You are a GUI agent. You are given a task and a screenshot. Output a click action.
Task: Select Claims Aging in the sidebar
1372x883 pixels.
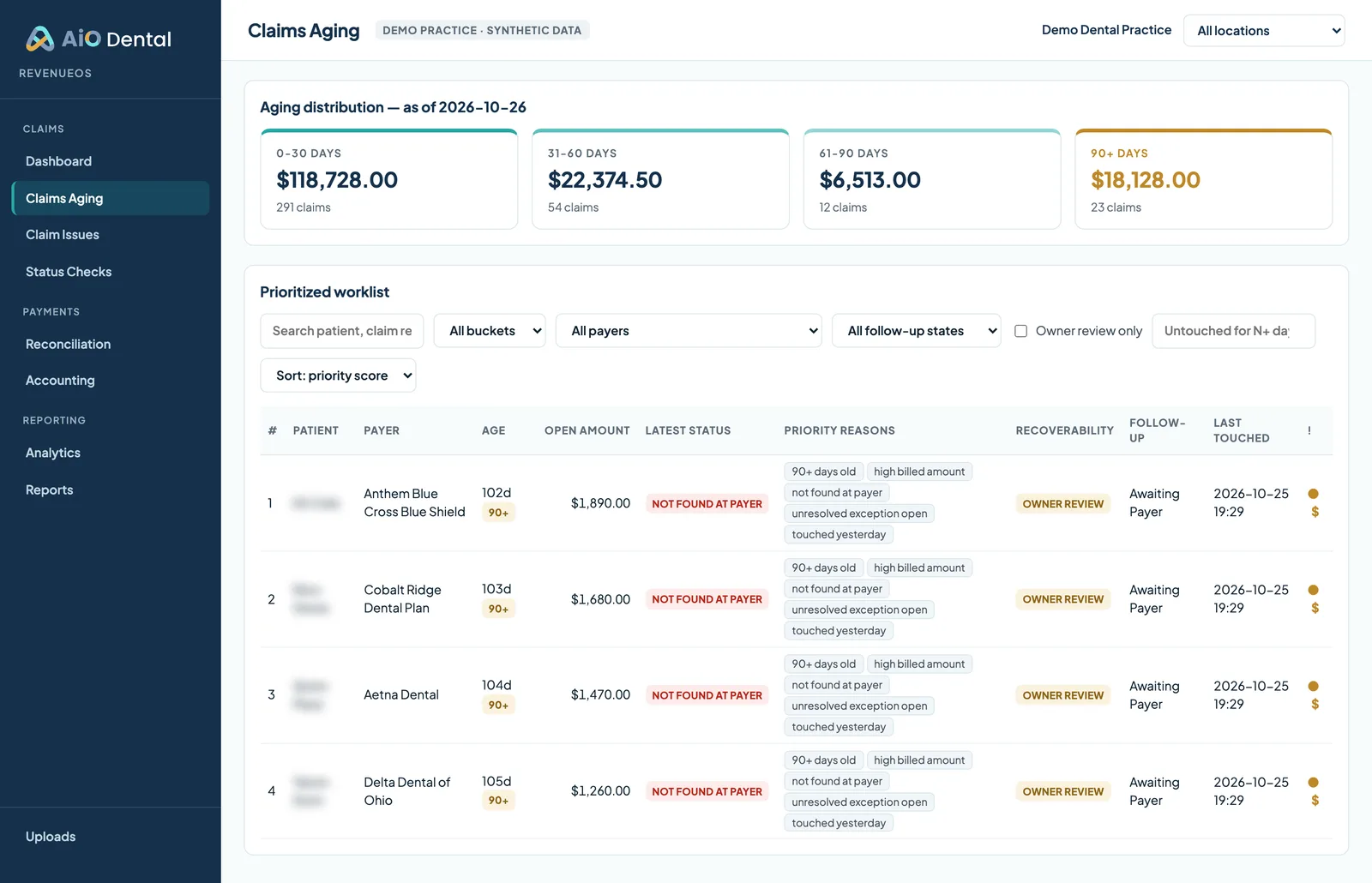click(111, 198)
